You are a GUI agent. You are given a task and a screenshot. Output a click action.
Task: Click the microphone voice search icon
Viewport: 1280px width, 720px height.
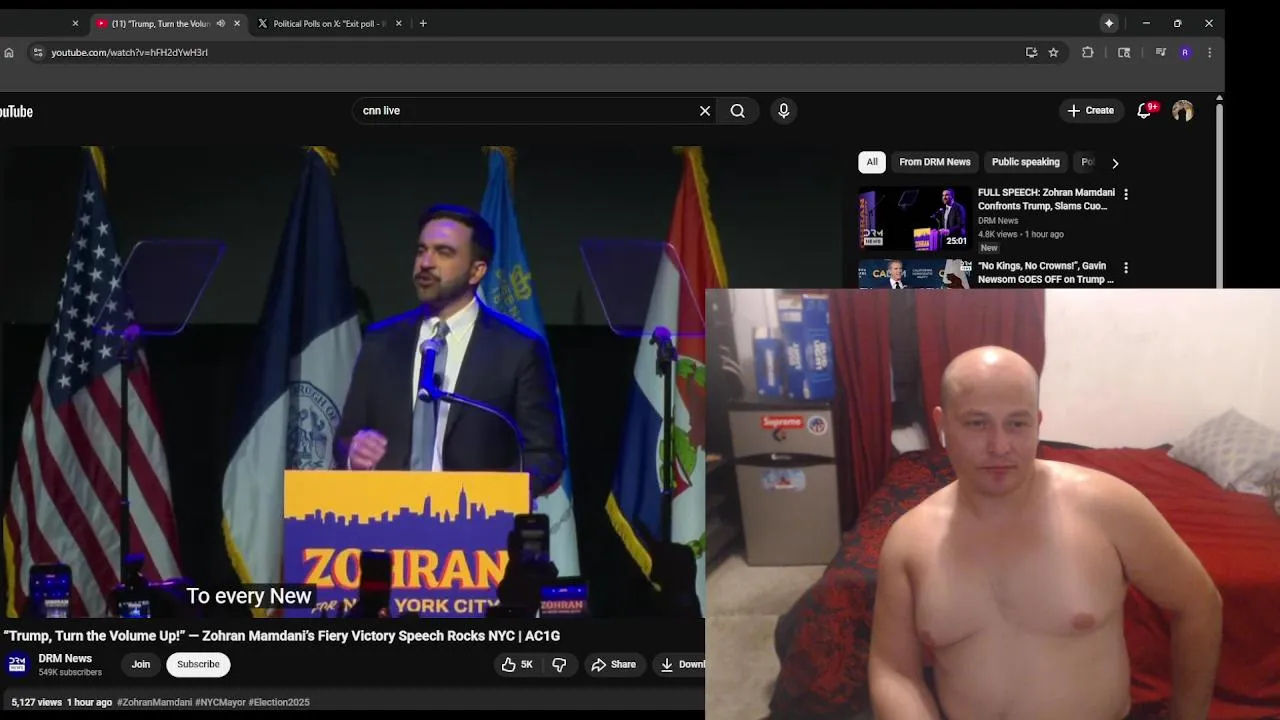pyautogui.click(x=784, y=111)
